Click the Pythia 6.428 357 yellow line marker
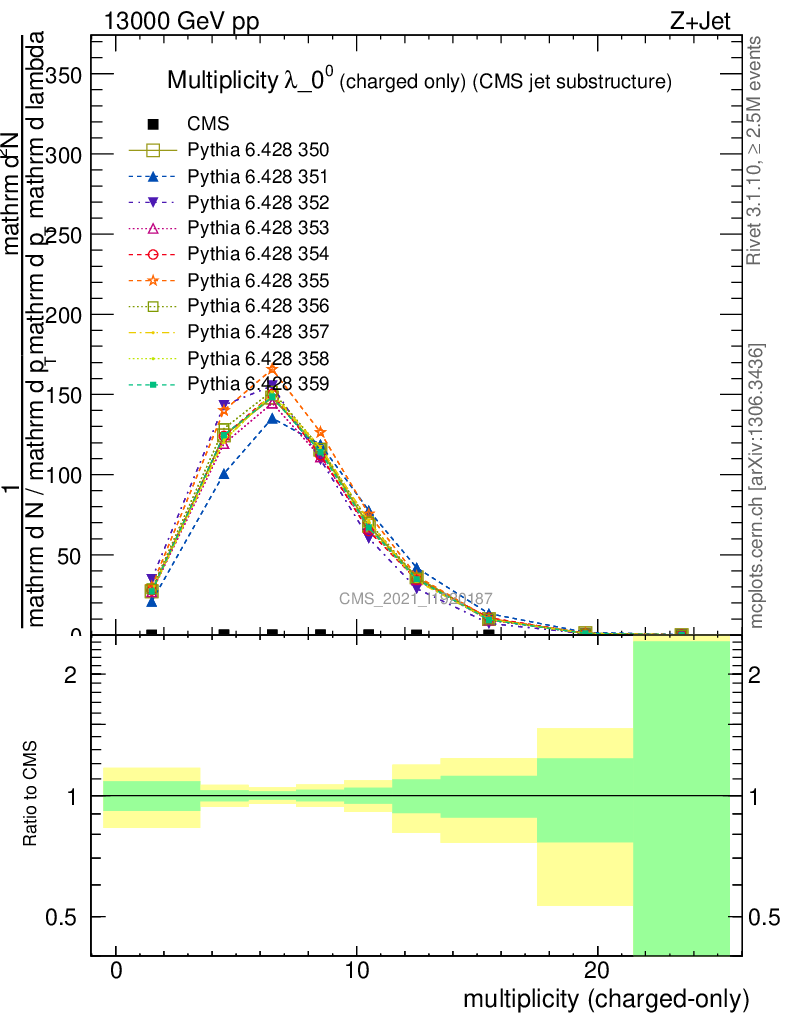Image resolution: width=786 pixels, height=1024 pixels. pos(153,332)
